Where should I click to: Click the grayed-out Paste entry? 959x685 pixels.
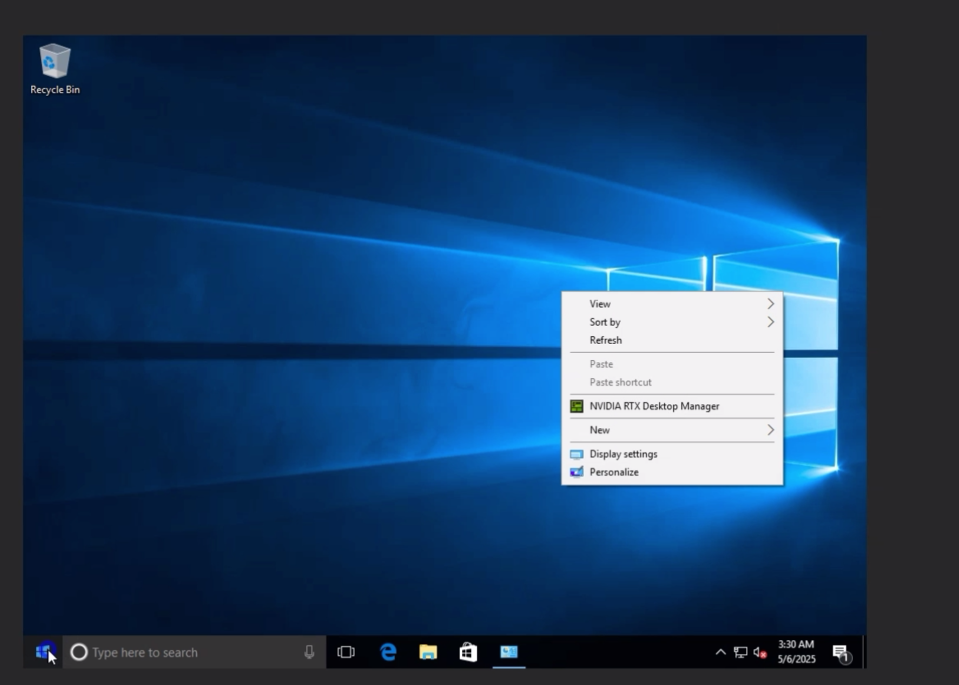pyautogui.click(x=672, y=364)
